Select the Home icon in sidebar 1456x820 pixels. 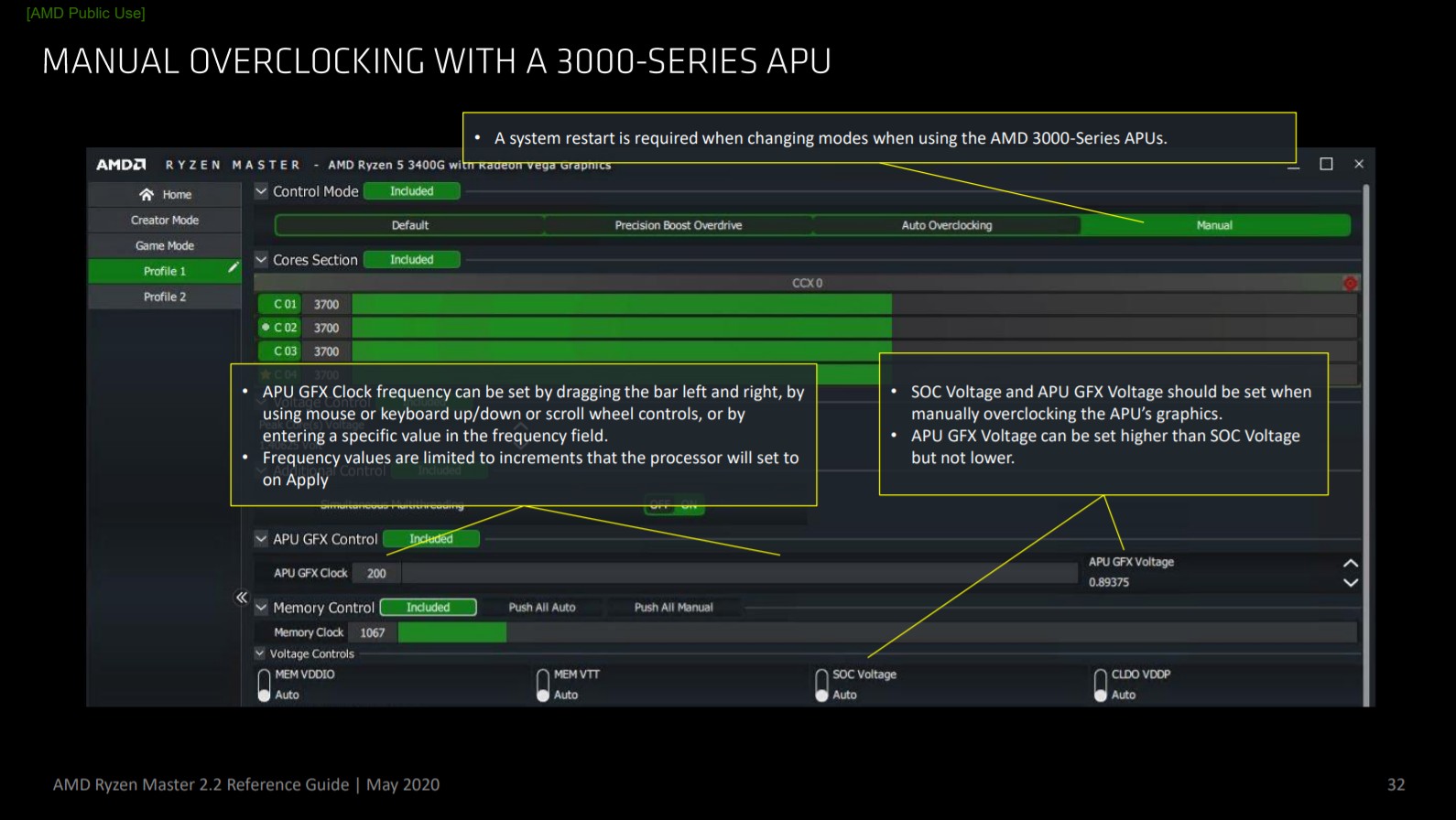point(147,194)
